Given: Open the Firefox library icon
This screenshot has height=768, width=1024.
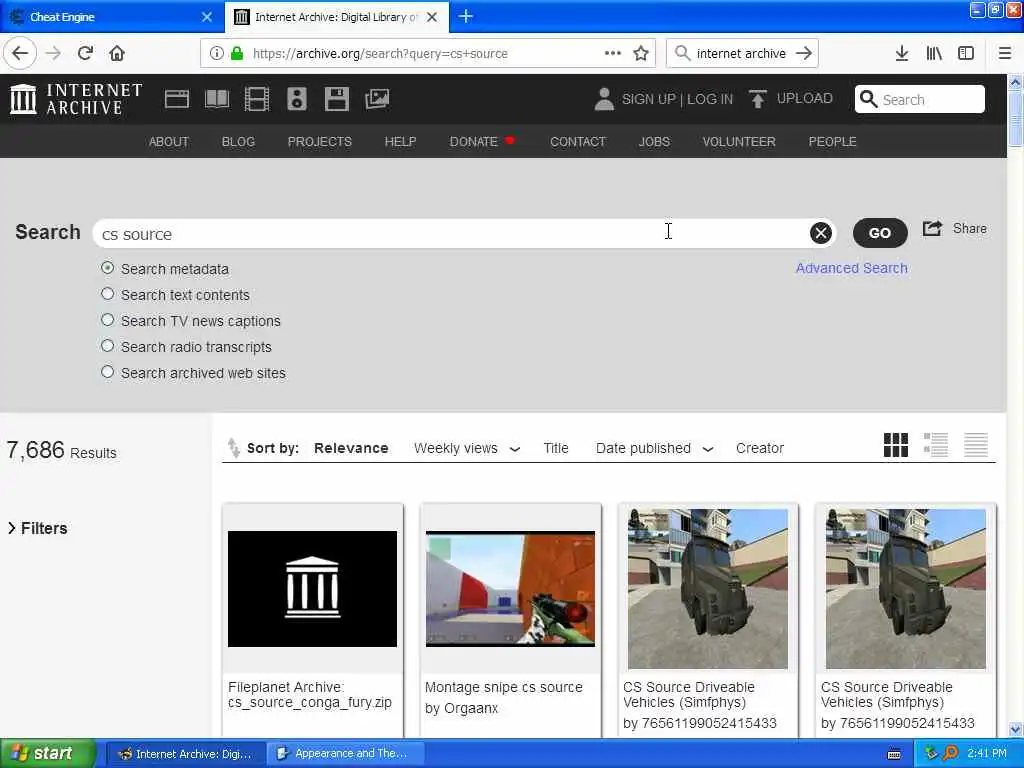Looking at the screenshot, I should pyautogui.click(x=934, y=54).
